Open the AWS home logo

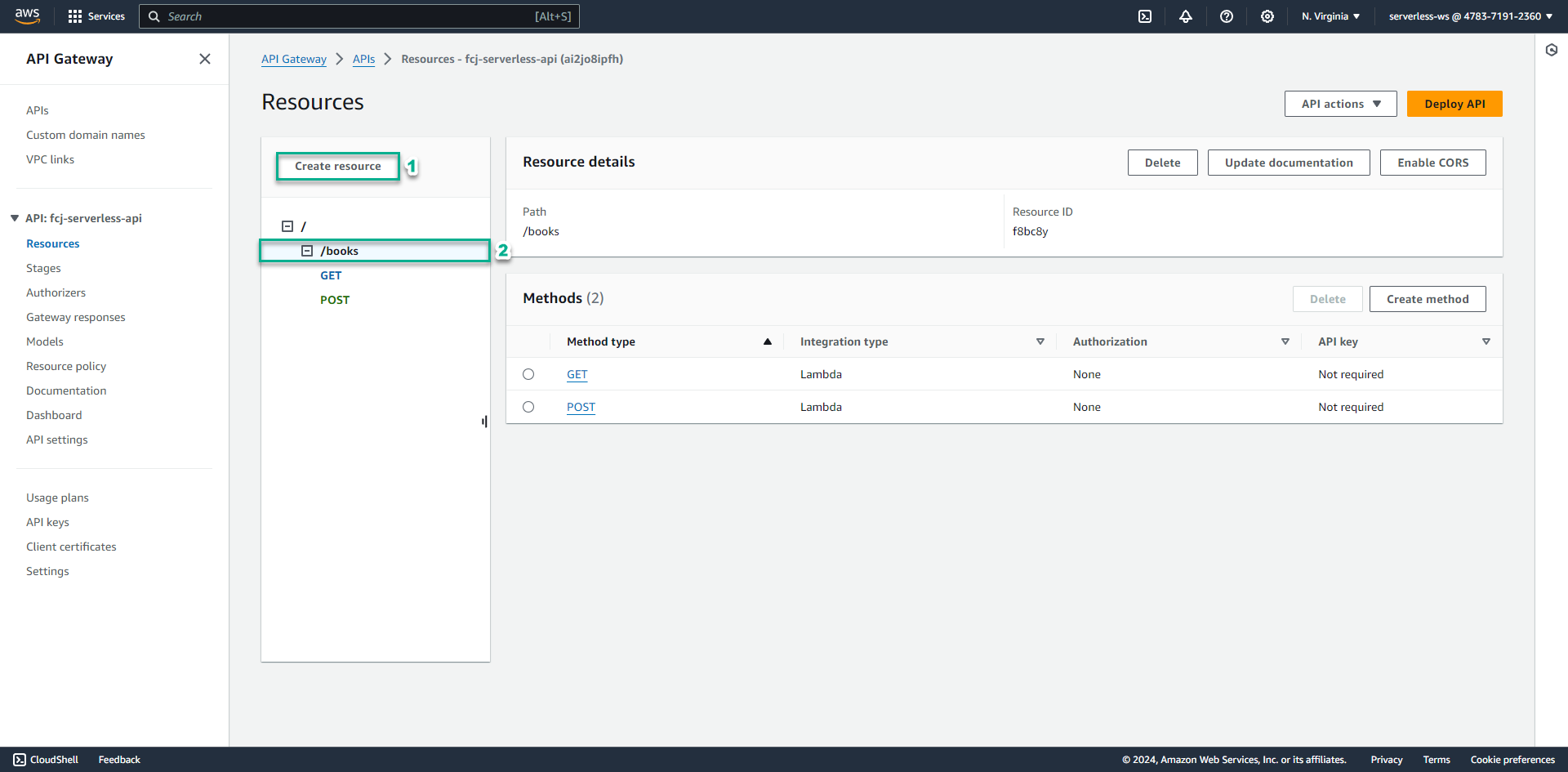pos(27,16)
